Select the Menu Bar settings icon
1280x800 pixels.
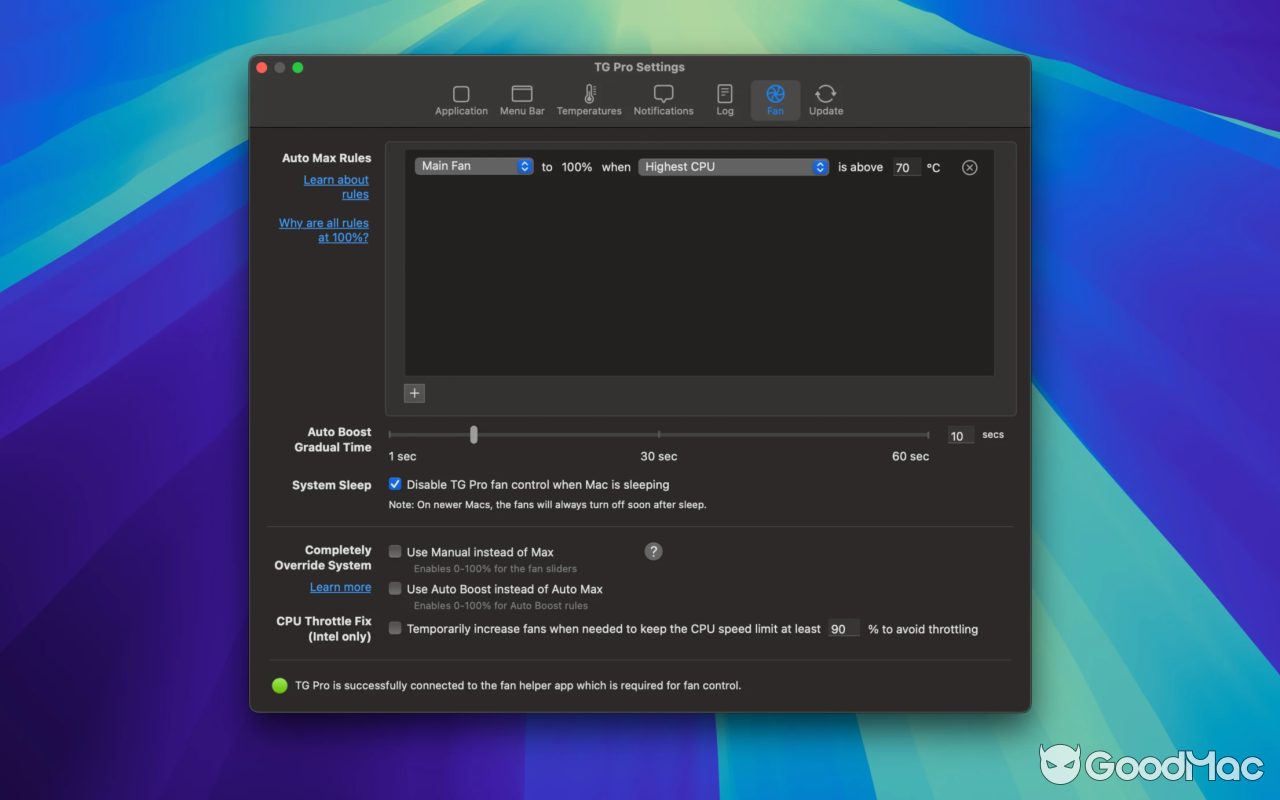(x=522, y=99)
